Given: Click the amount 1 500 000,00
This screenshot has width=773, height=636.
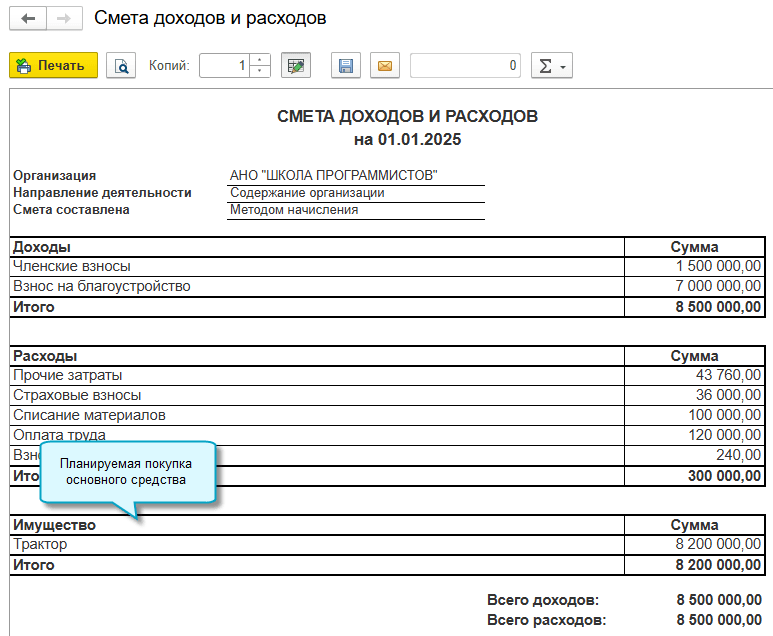Looking at the screenshot, I should click(x=718, y=266).
